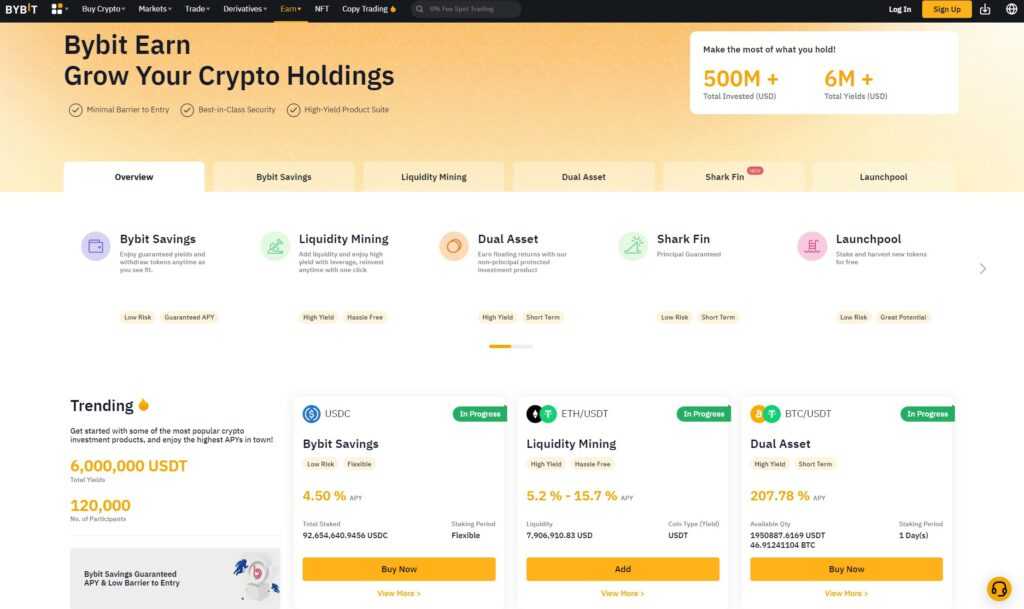
Task: Select the Bybit Savings wallet icon
Action: [96, 244]
